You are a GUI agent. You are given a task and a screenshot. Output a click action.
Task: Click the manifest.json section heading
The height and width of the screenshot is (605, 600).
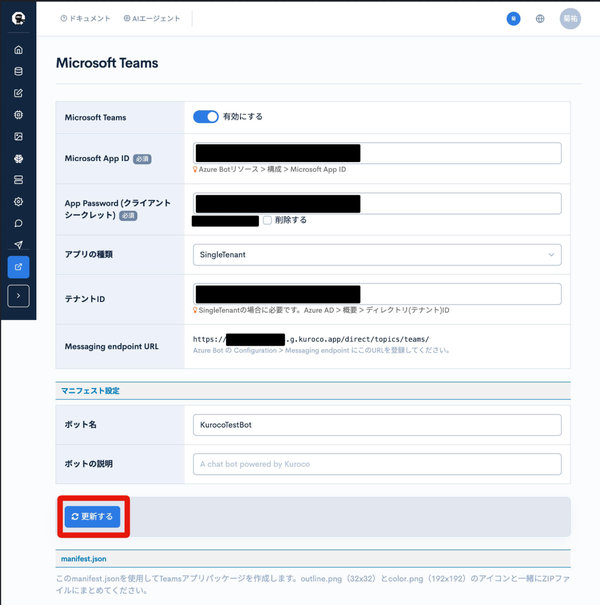84,559
